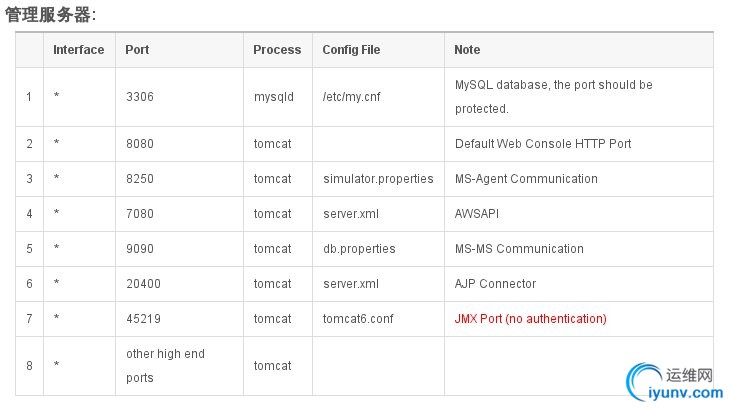Click the Interface column header
This screenshot has height=409, width=729.
(x=79, y=50)
